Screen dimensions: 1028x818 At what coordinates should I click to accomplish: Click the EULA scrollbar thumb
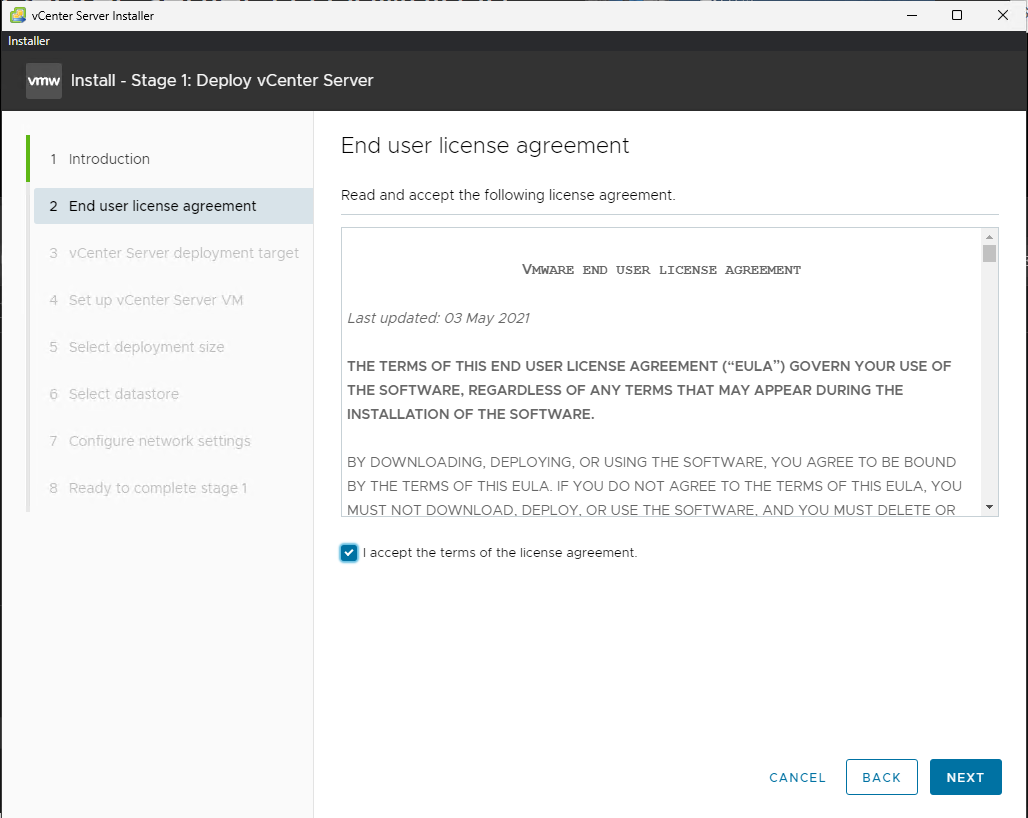pyautogui.click(x=989, y=254)
